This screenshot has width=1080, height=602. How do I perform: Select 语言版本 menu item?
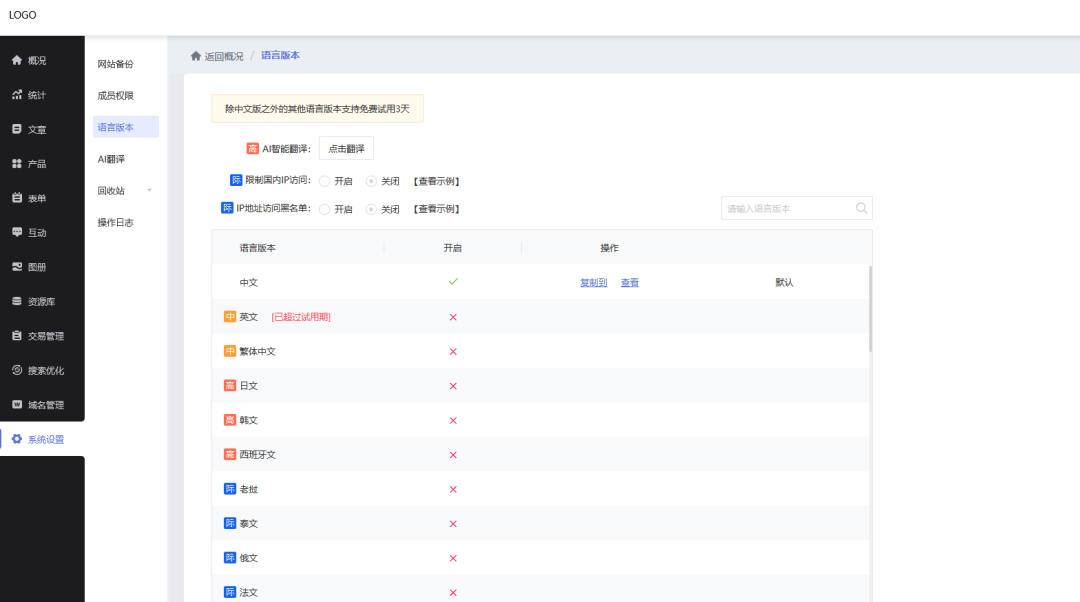tap(125, 127)
